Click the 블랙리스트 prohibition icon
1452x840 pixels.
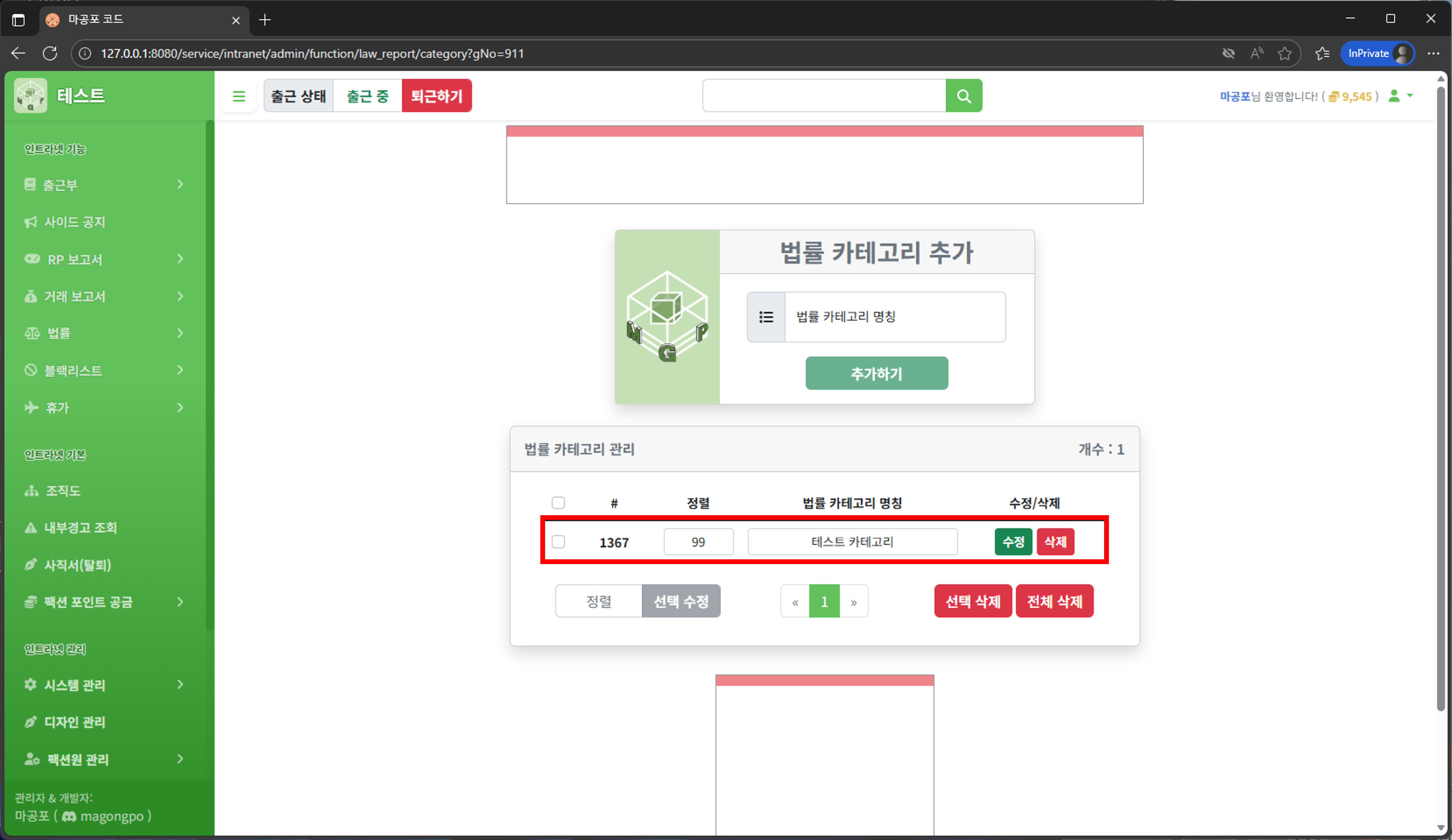[x=32, y=370]
